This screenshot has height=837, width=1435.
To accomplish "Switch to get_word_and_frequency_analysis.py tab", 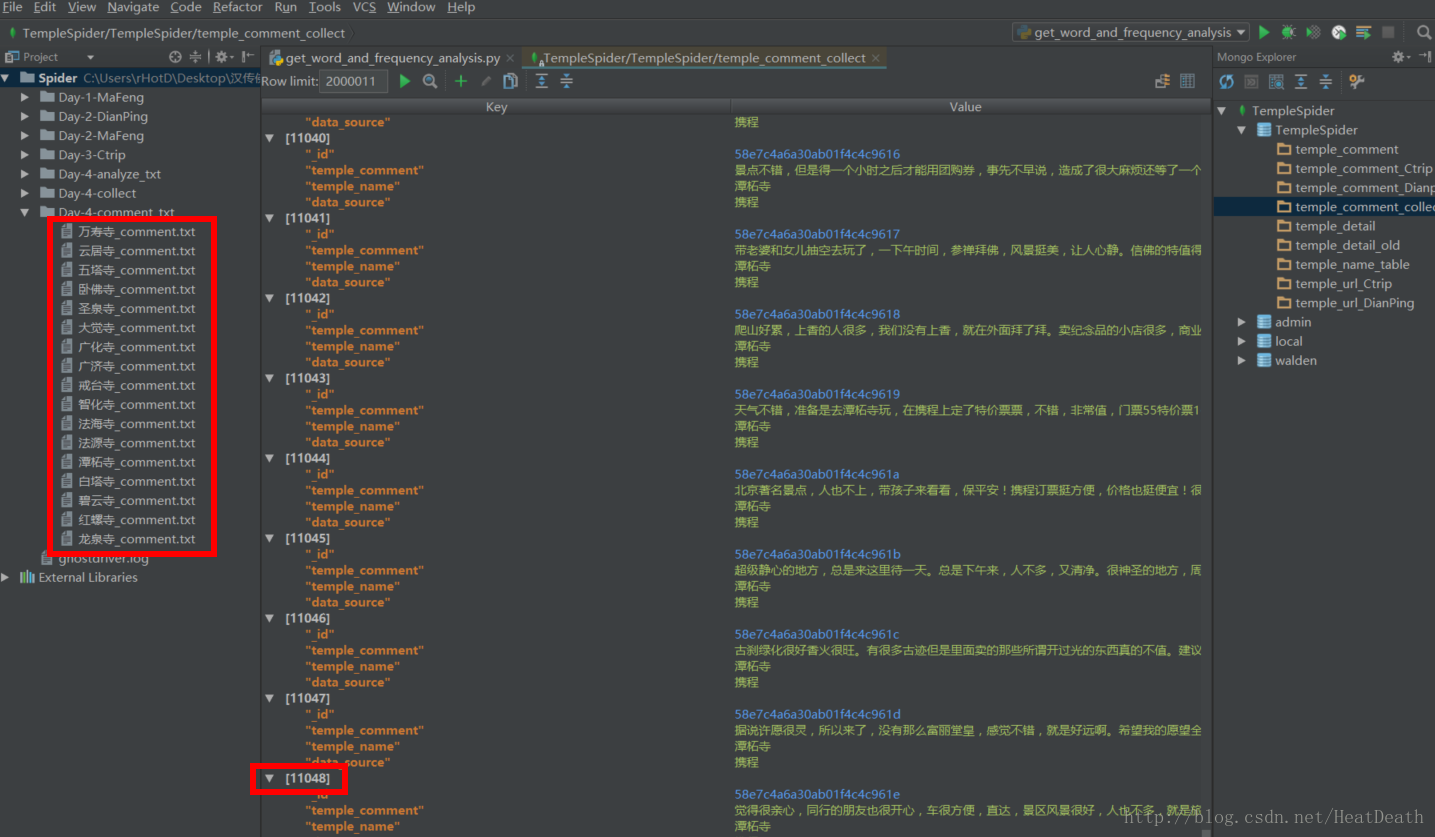I will click(392, 58).
